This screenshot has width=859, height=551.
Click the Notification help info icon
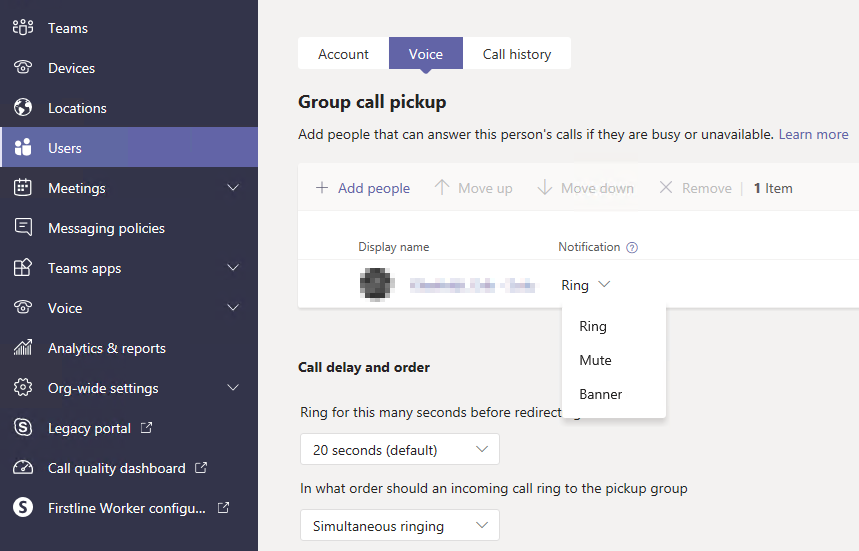632,248
